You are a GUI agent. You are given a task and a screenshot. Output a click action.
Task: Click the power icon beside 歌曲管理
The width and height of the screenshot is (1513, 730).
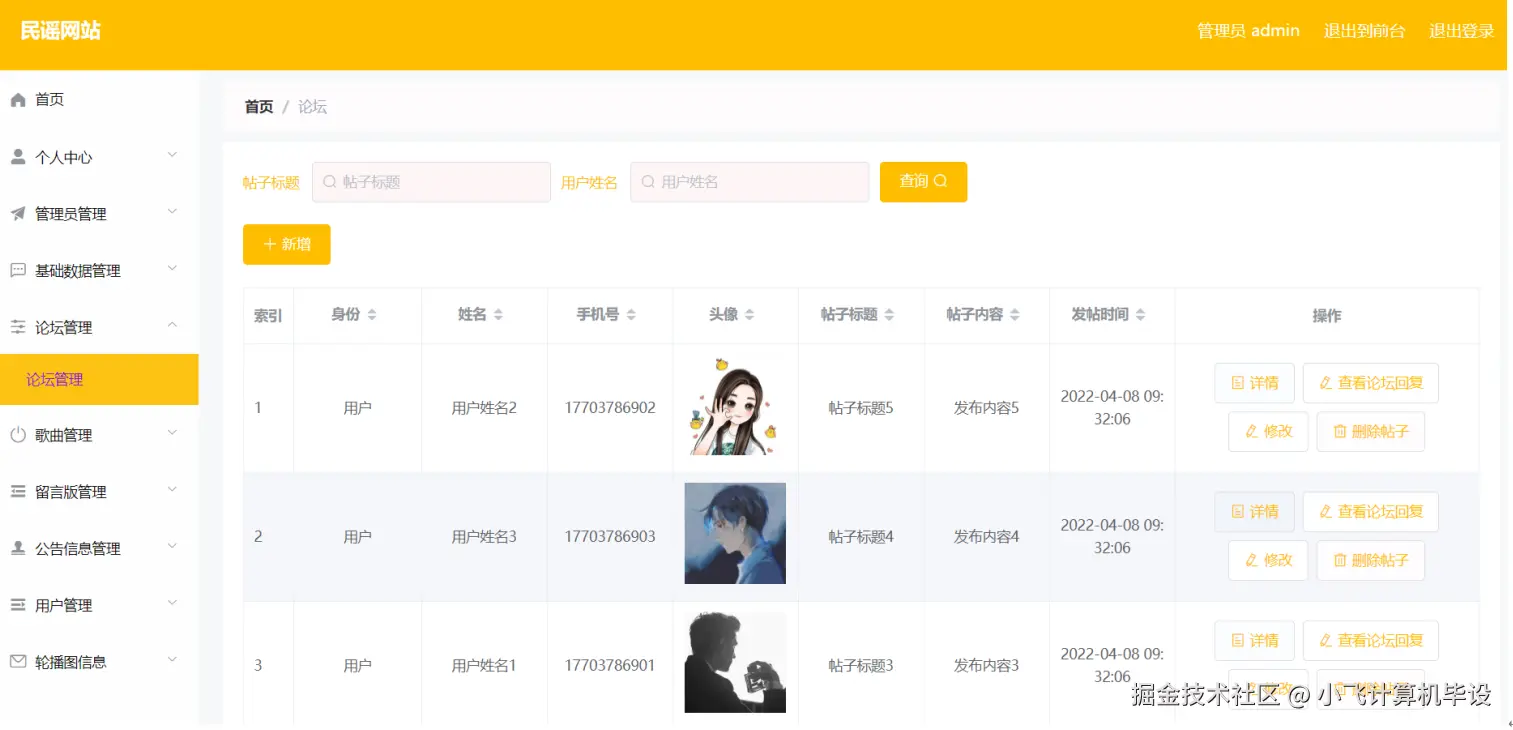pos(18,435)
